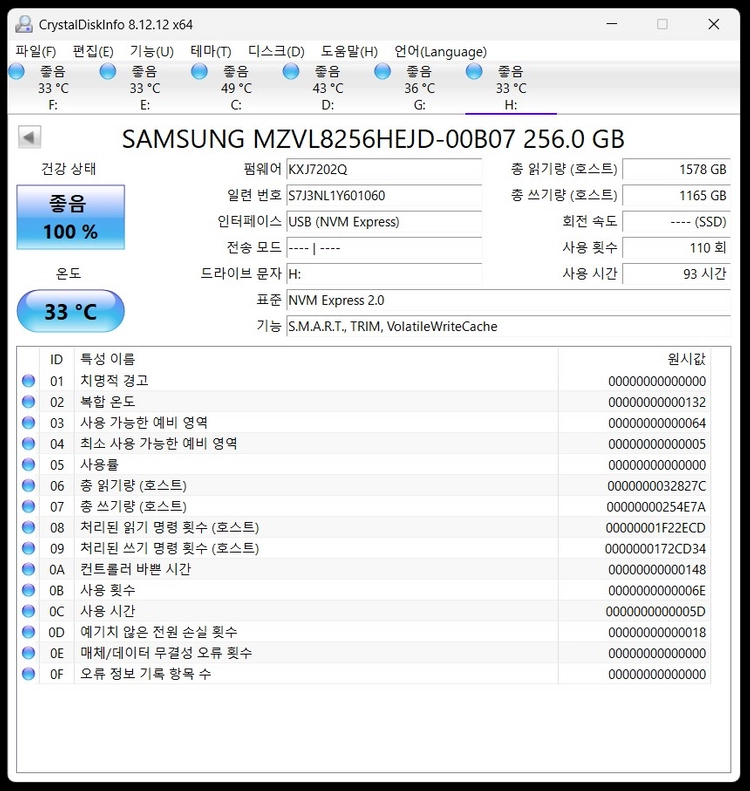750x791 pixels.
Task: Click the transfer mode field ---- | ----
Action: pos(384,248)
